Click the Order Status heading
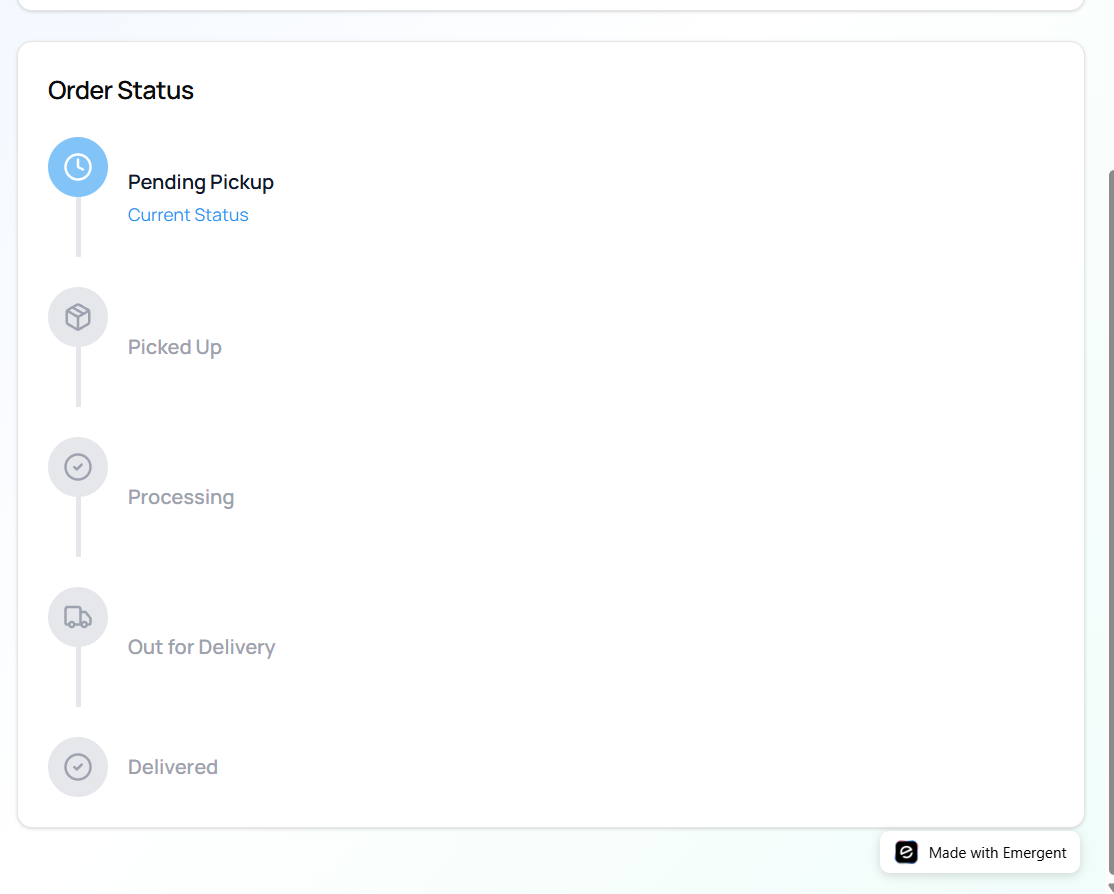1114x894 pixels. (x=120, y=90)
